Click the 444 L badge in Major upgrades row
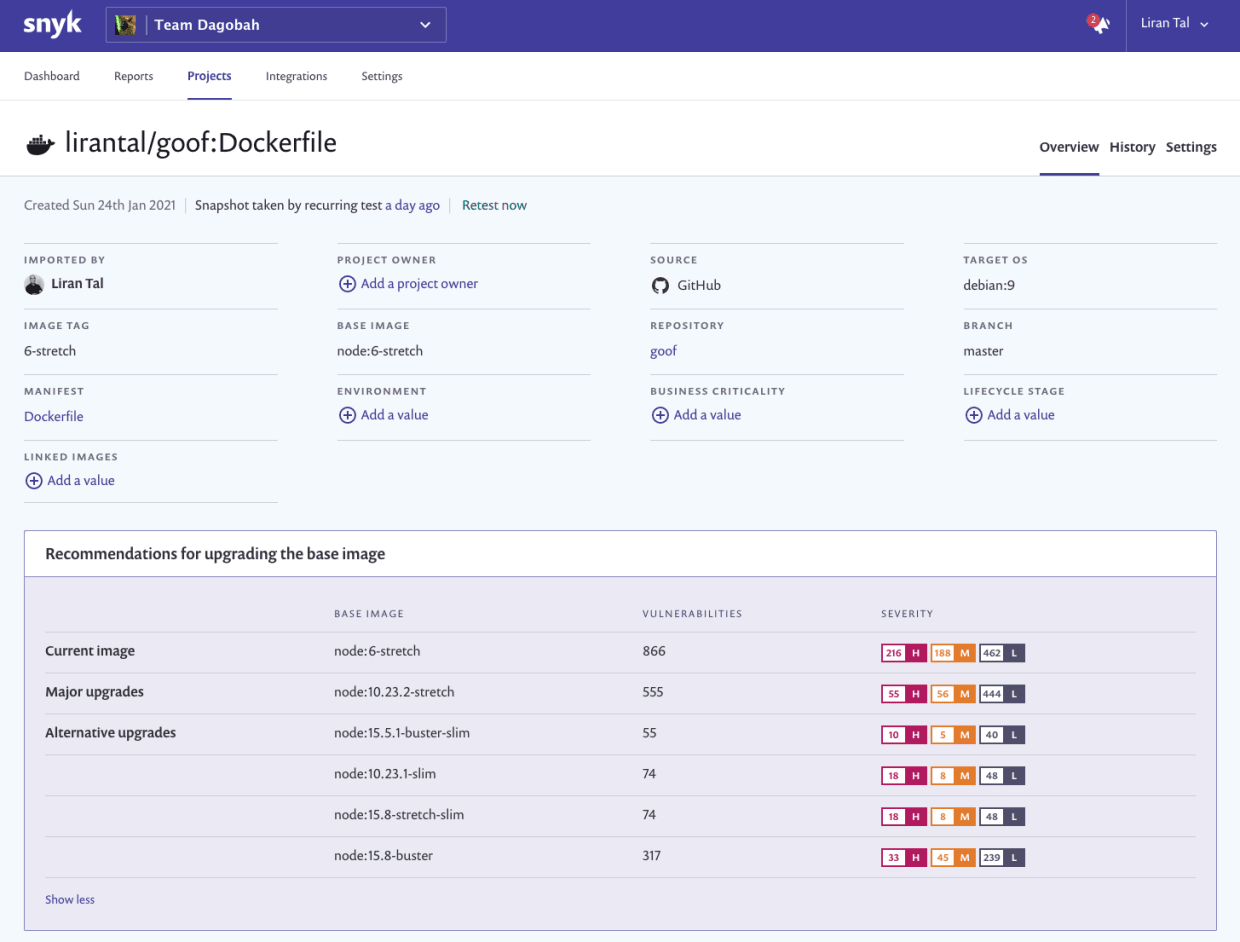The width and height of the screenshot is (1240, 942). pos(1002,694)
